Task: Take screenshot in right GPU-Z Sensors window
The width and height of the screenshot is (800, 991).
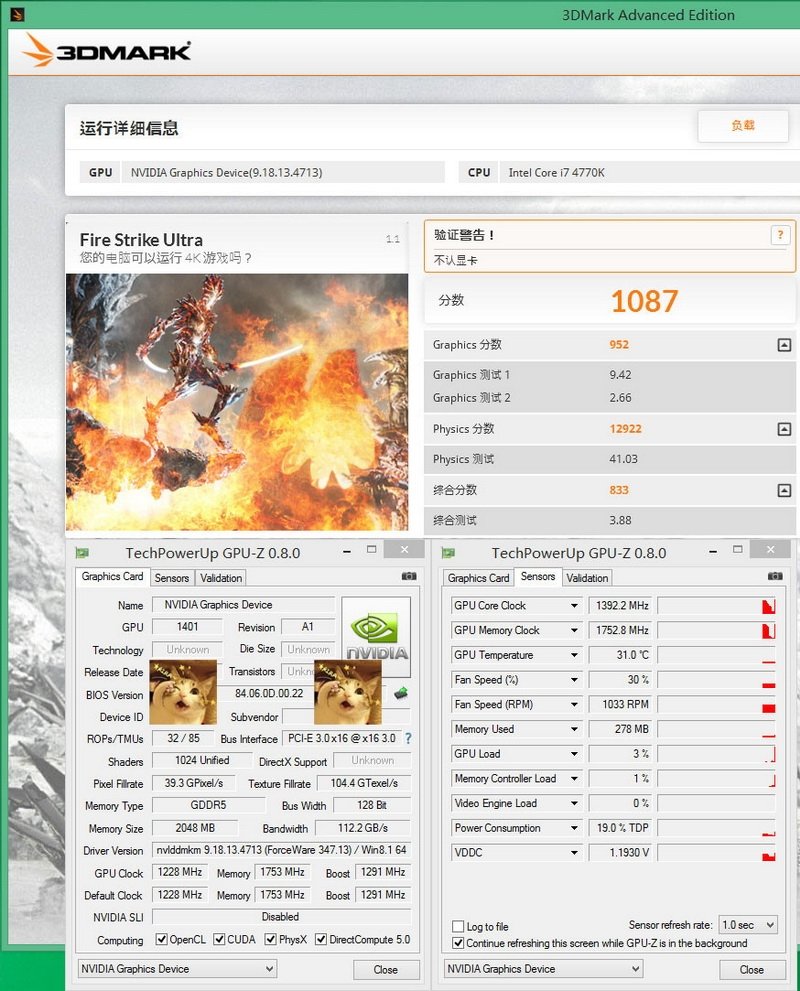Action: [x=775, y=576]
